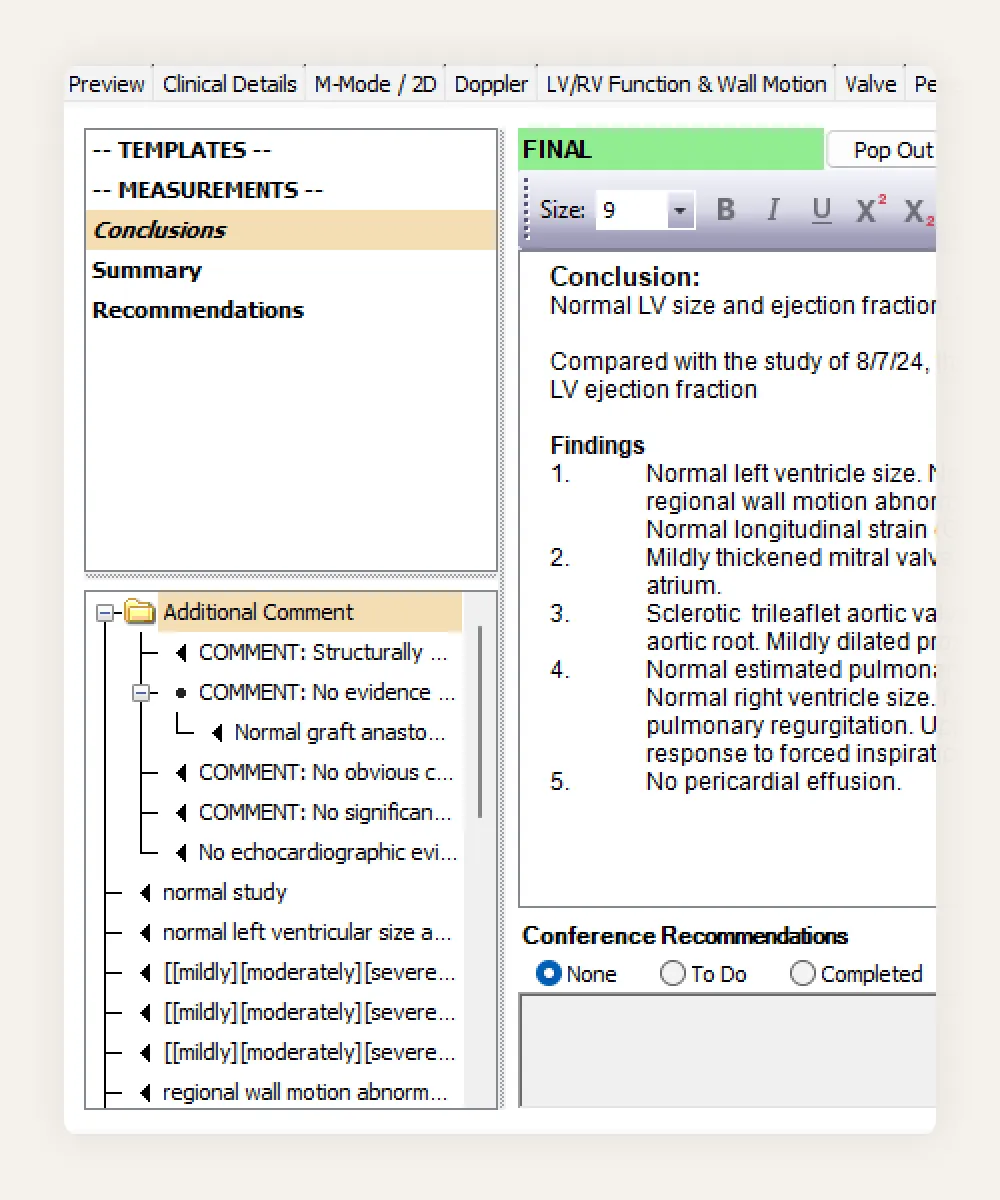Viewport: 1000px width, 1200px height.
Task: Select 'No echocardiographic evi...' tree item
Action: tap(328, 852)
